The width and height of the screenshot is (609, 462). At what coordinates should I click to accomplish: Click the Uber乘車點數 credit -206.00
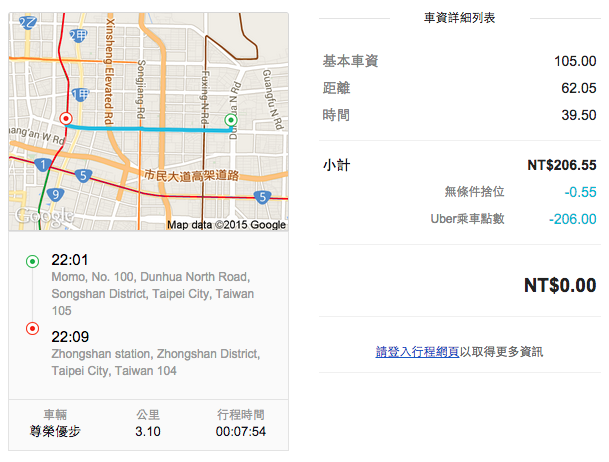click(572, 219)
